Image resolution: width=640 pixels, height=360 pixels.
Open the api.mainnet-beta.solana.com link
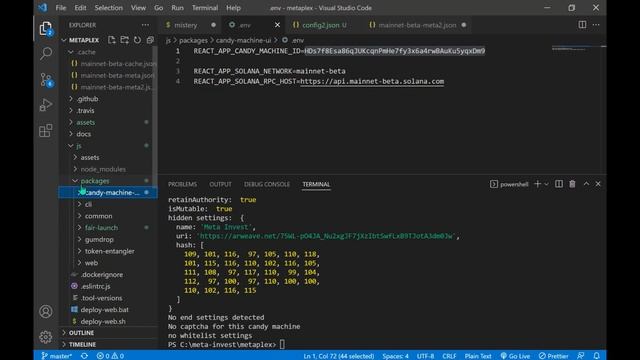(372, 81)
